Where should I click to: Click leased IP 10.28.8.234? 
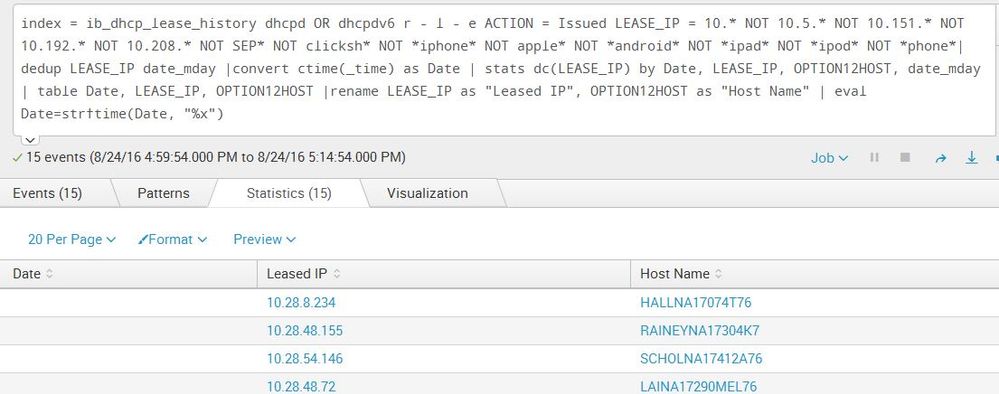click(x=301, y=302)
